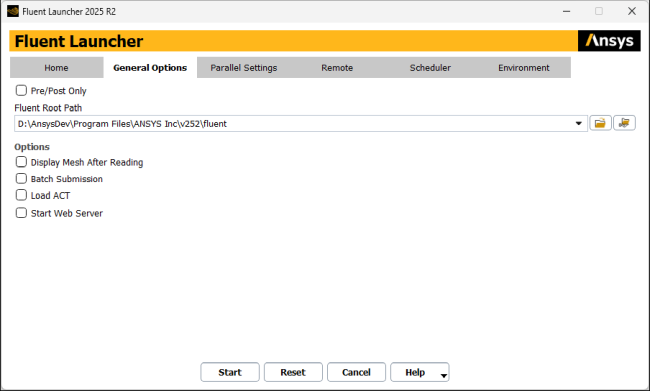Enable Load ACT checkbox

[21, 195]
